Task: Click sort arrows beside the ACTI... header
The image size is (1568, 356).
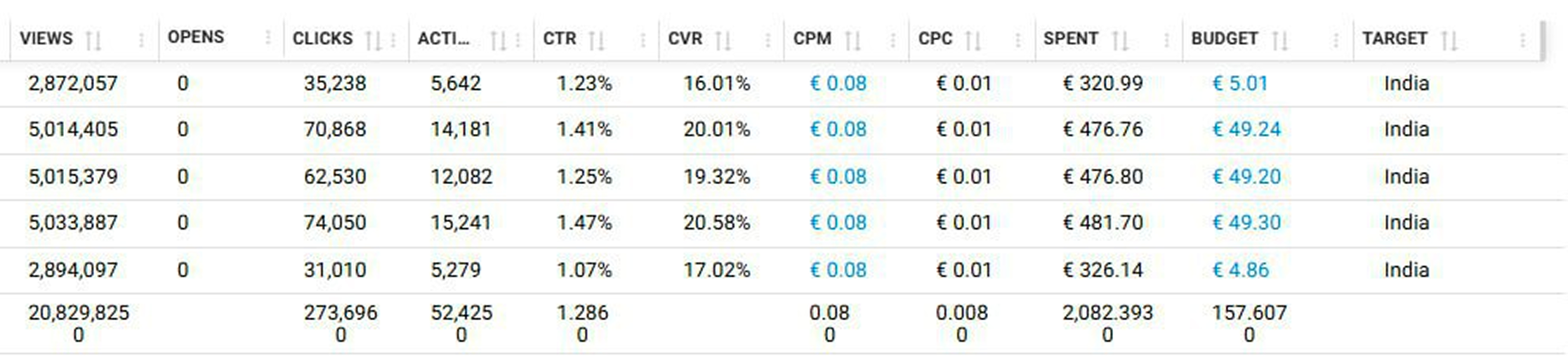Action: click(498, 41)
